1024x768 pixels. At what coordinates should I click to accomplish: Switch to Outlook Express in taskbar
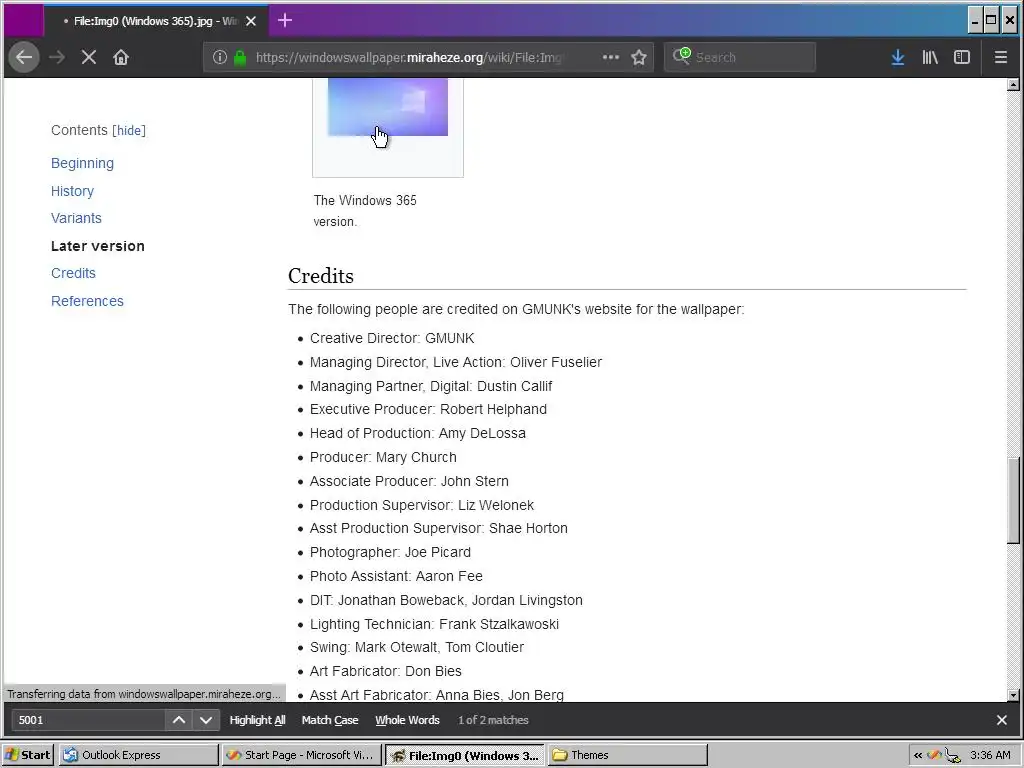(138, 755)
